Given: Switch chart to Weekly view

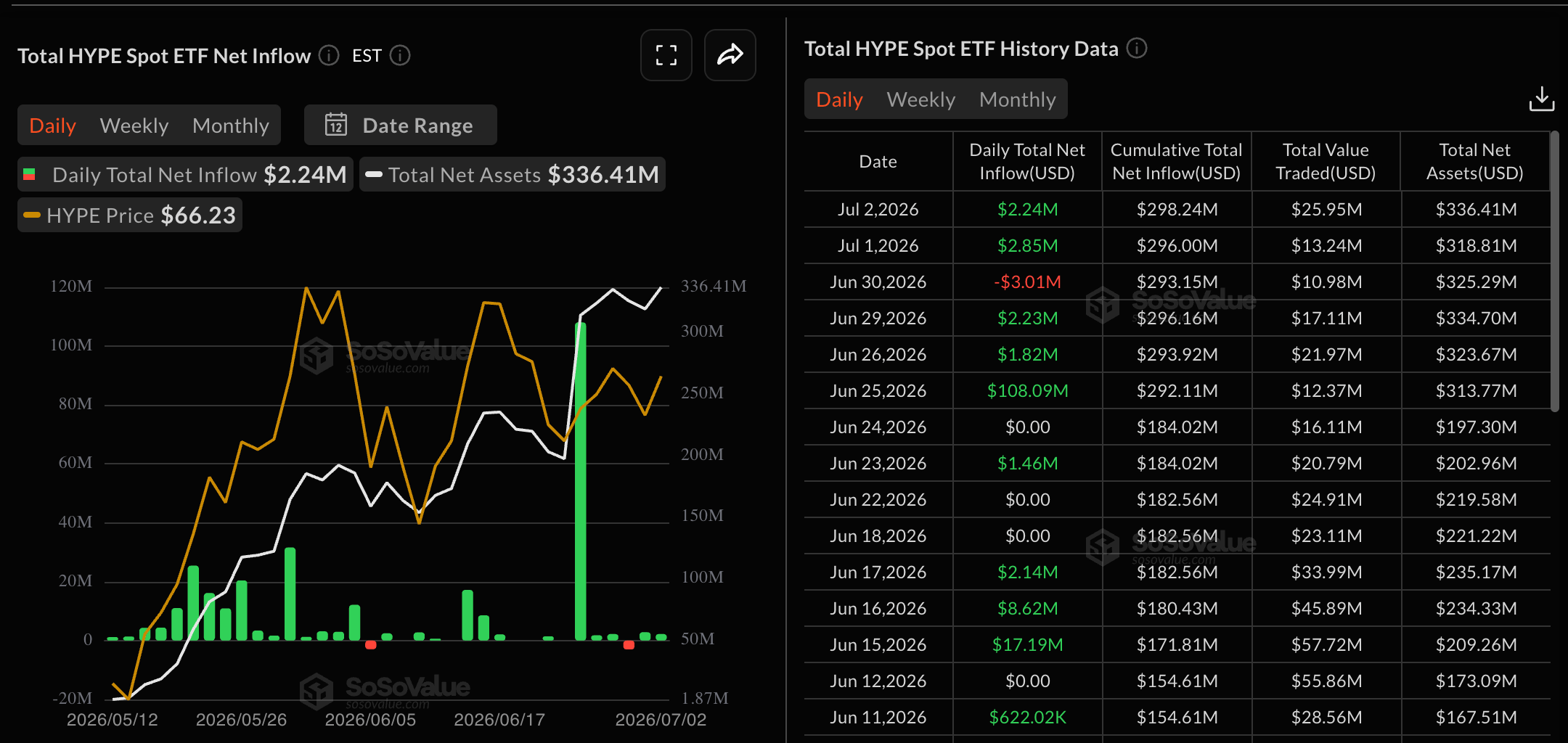Looking at the screenshot, I should 134,126.
